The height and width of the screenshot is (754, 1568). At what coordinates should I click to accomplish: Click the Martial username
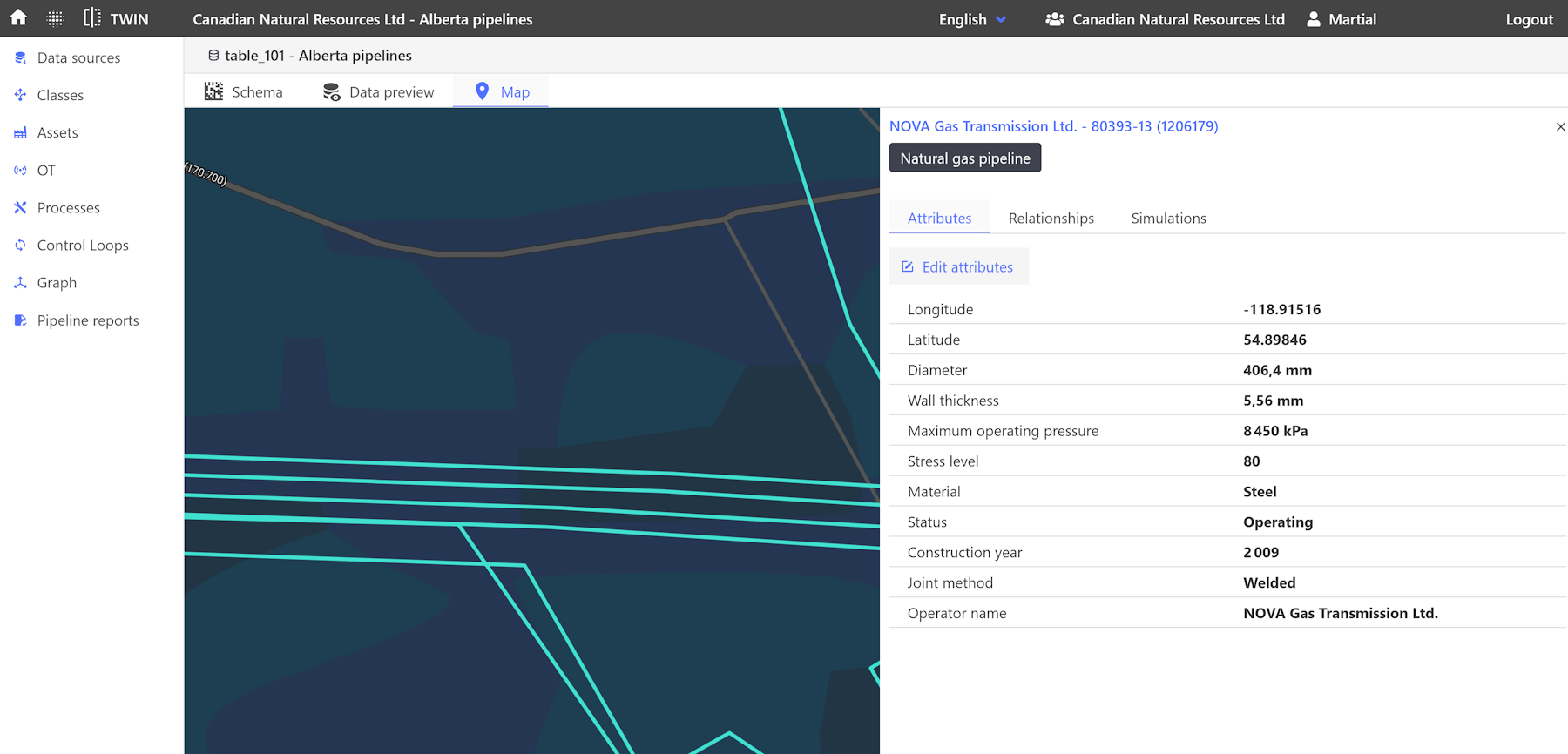point(1352,19)
